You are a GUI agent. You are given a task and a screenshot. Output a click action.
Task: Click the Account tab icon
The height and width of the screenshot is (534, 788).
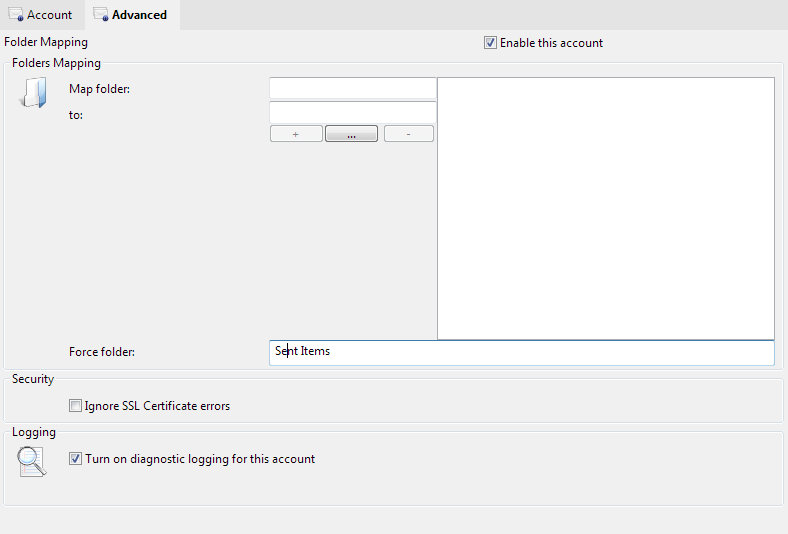point(16,15)
